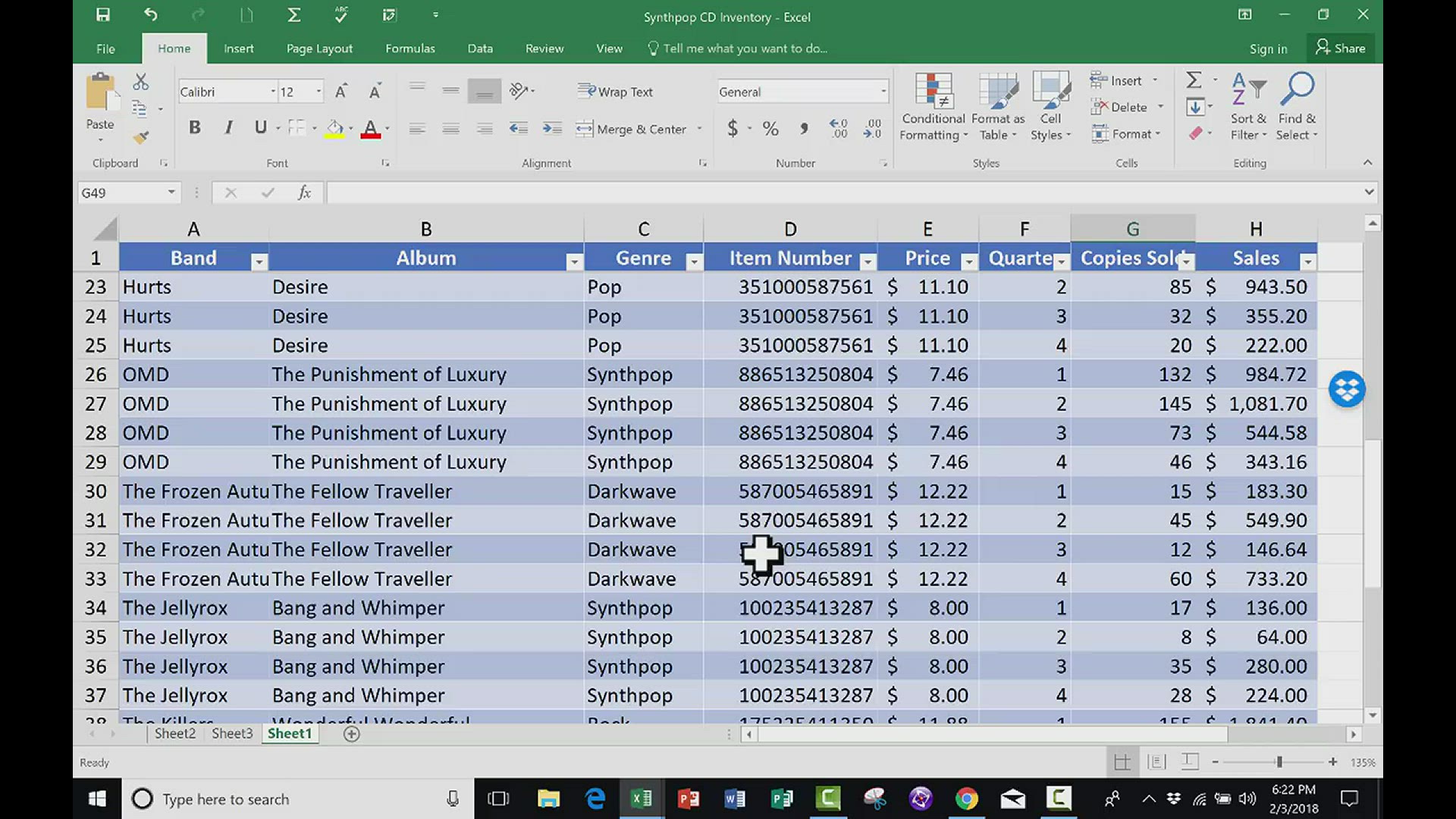Click the Share button

pyautogui.click(x=1341, y=48)
